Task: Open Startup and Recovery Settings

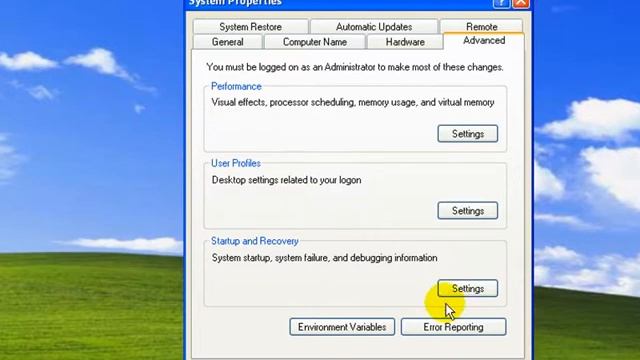Action: (468, 289)
